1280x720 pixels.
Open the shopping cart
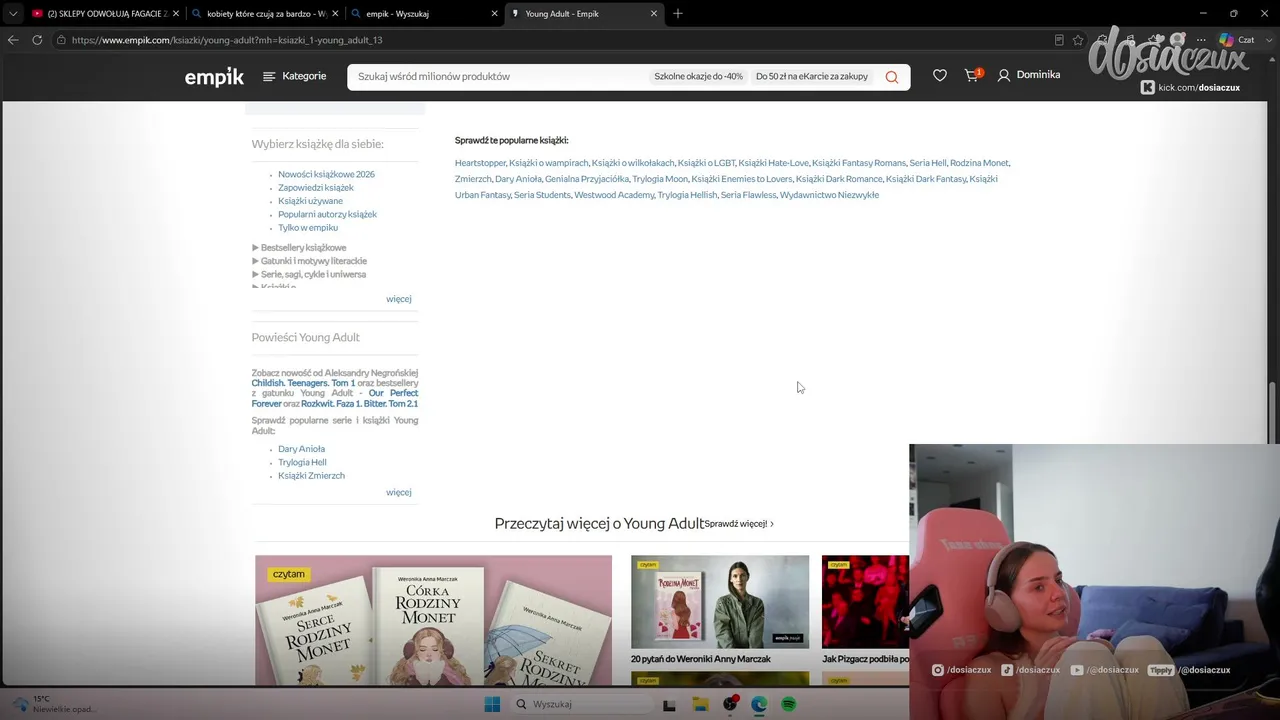pyautogui.click(x=973, y=75)
